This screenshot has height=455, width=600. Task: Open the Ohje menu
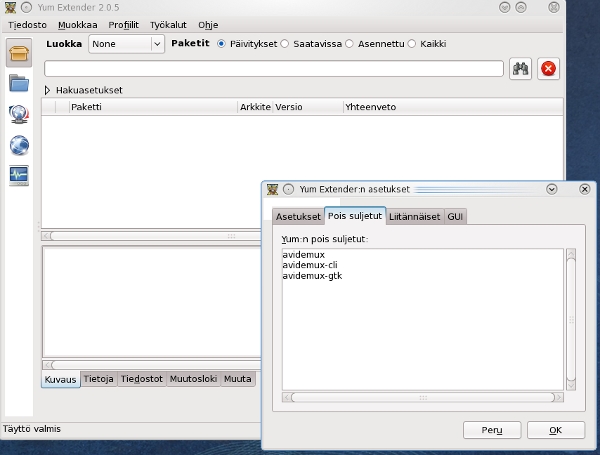click(208, 25)
